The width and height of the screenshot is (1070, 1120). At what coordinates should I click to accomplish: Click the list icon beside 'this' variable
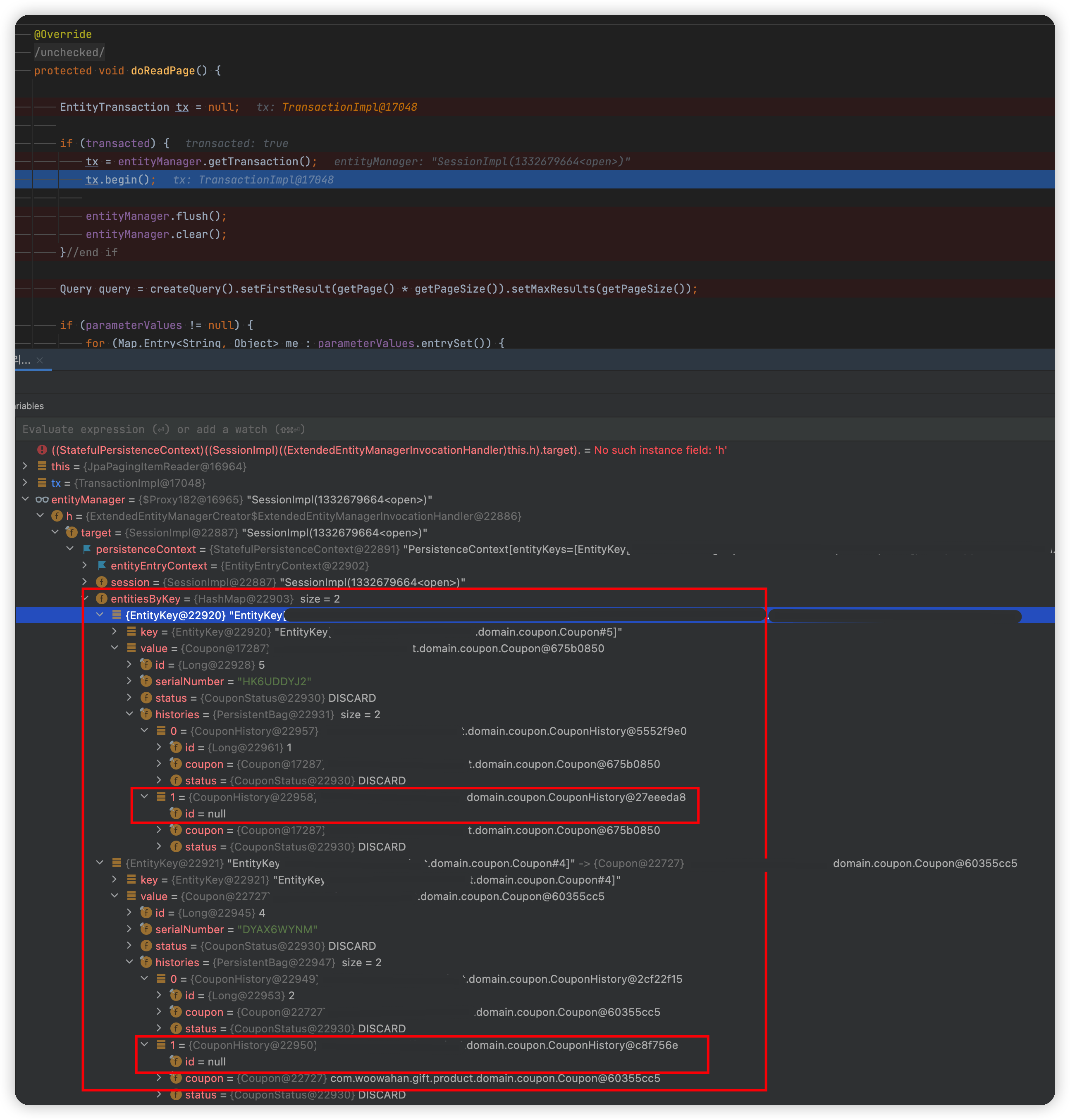coord(42,467)
